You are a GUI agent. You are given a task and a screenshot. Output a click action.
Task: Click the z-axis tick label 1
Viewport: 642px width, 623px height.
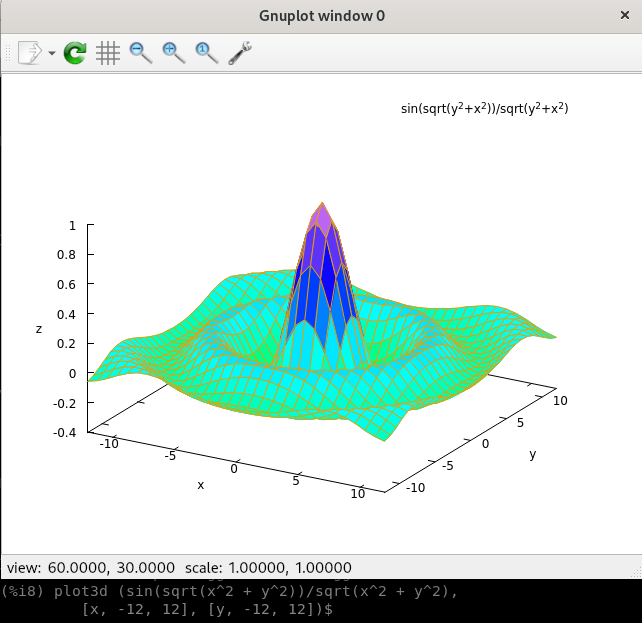click(72, 226)
